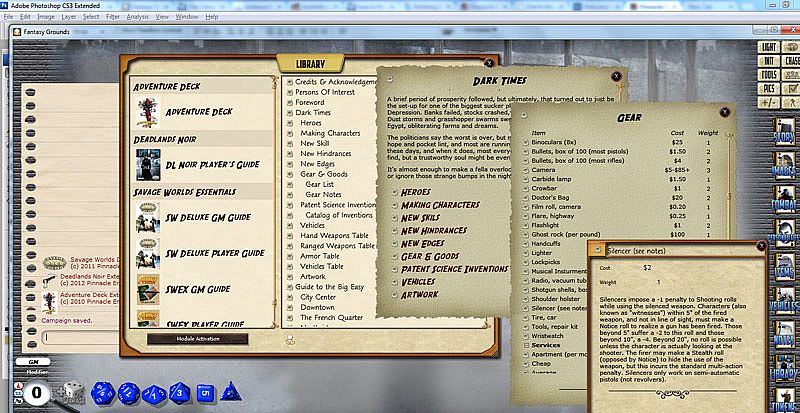Screen dimensions: 800x413
Task: Pick the blue d10 die
Action: click(154, 395)
